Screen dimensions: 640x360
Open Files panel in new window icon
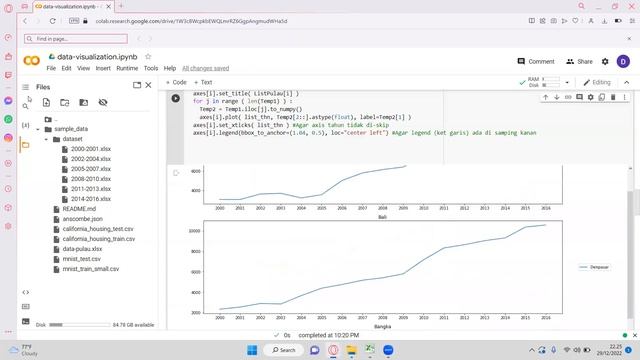point(137,85)
